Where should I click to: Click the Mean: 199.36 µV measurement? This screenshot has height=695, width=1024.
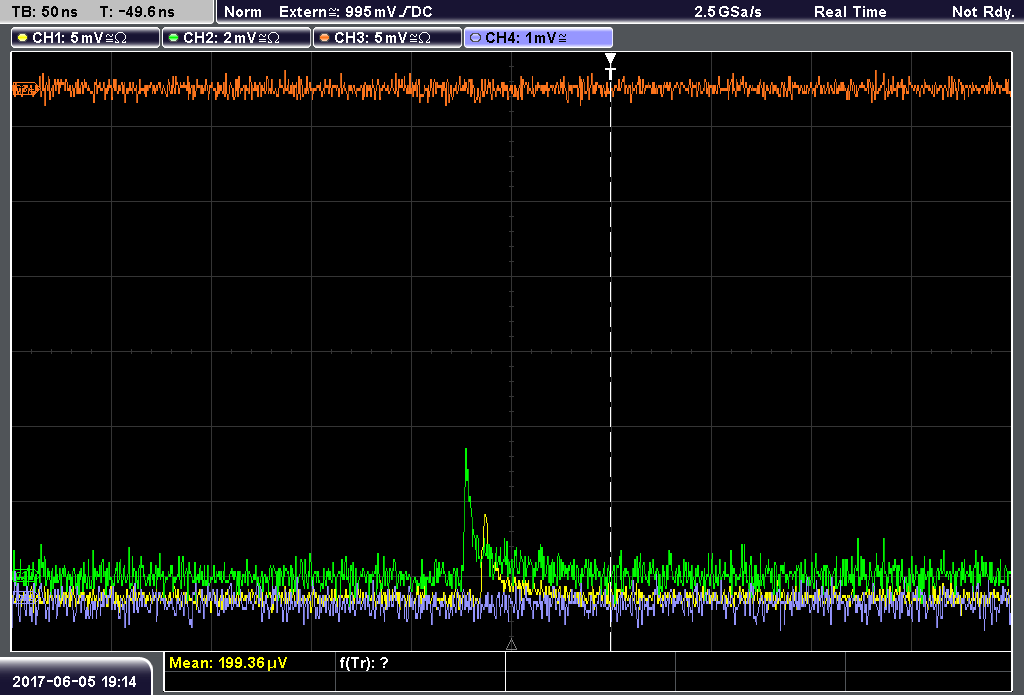tap(228, 663)
